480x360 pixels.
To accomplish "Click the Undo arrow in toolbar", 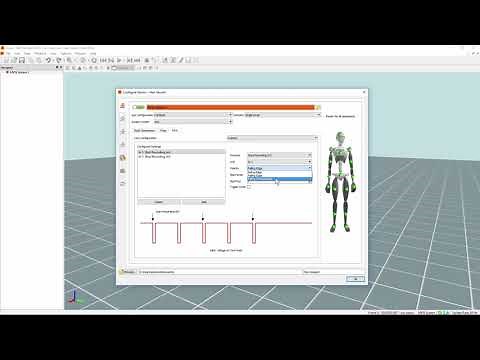I will pyautogui.click(x=48, y=60).
